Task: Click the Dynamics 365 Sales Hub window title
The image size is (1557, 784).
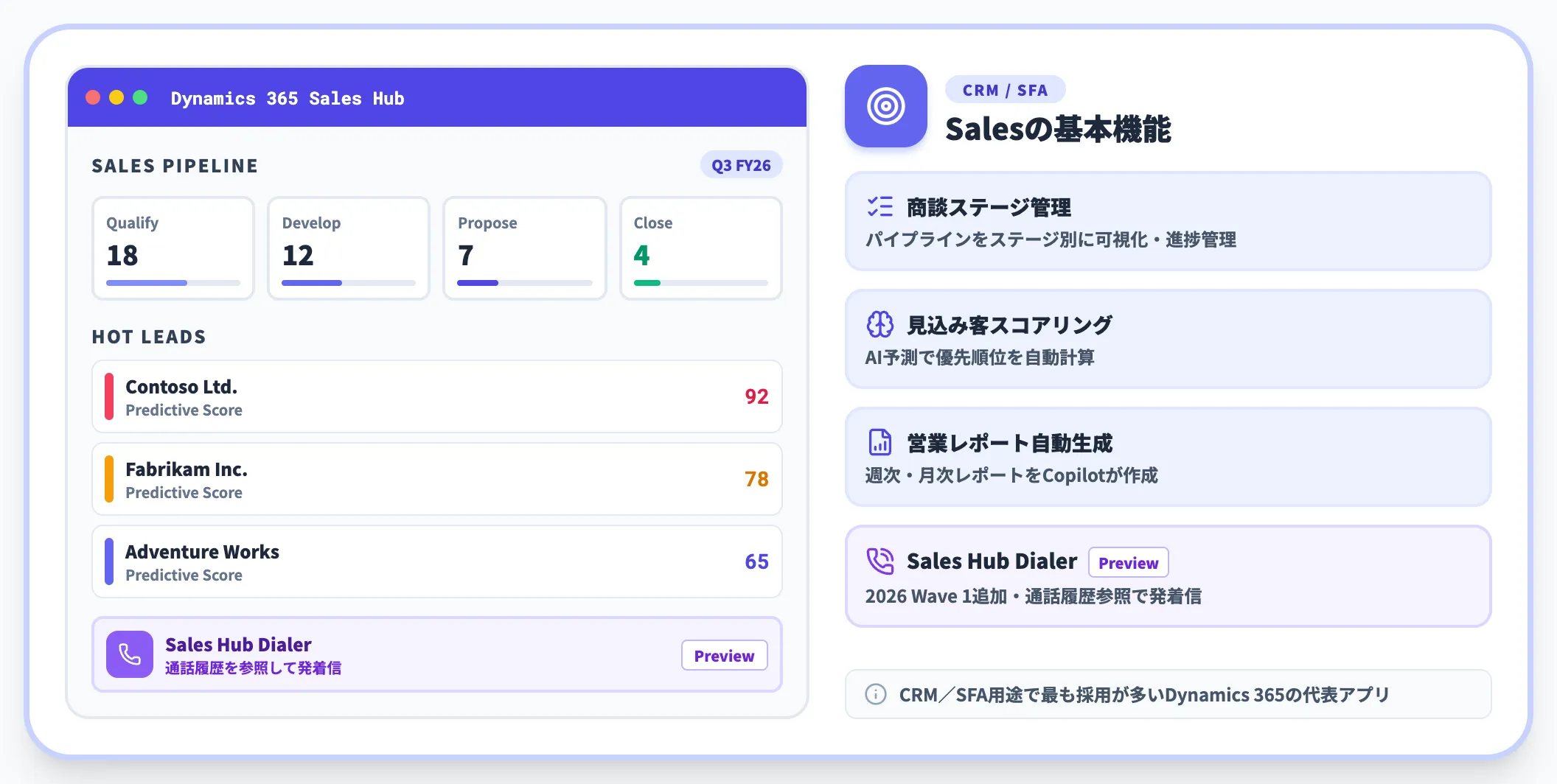Action: click(288, 98)
